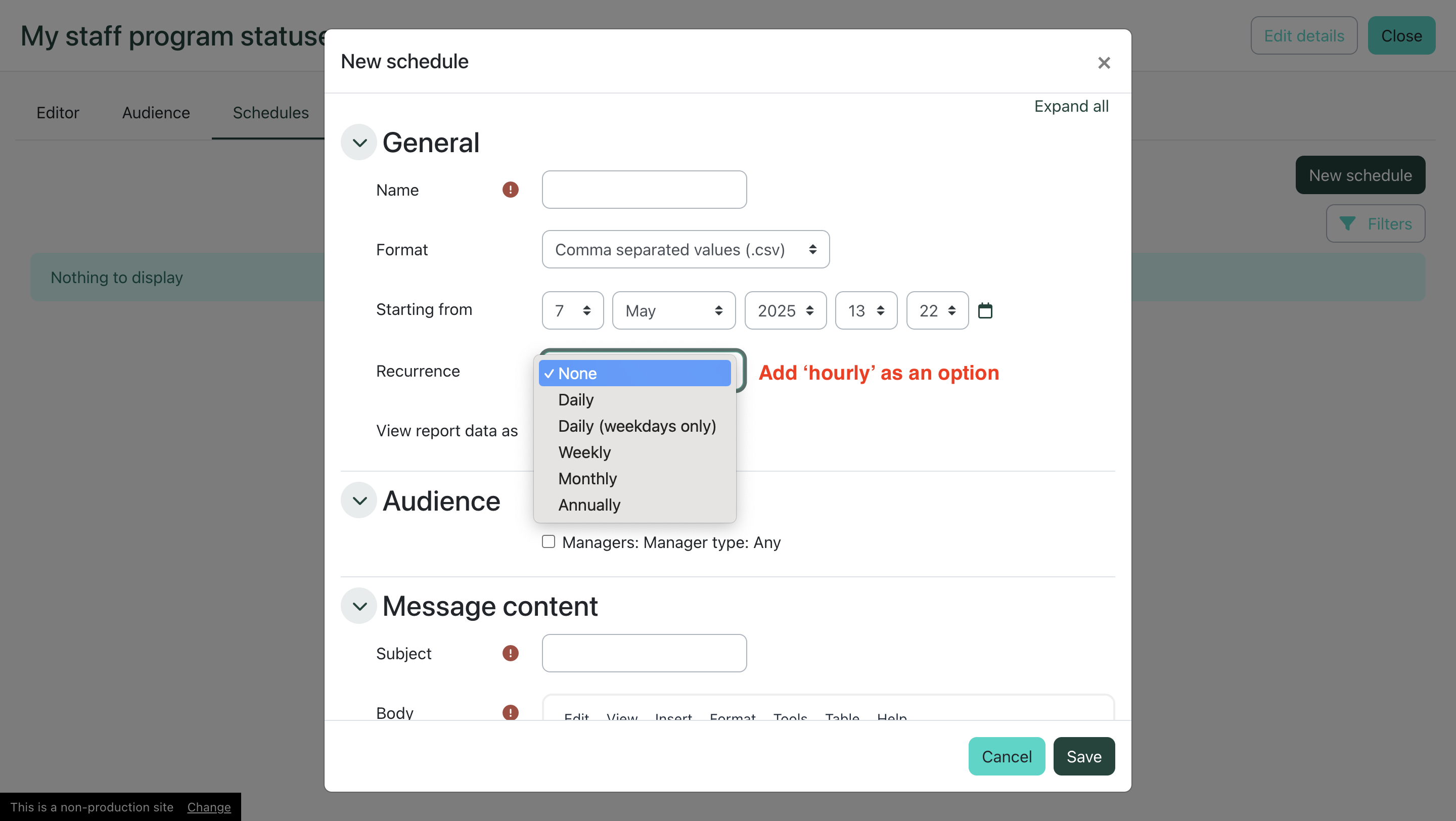1456x821 pixels.
Task: Open the minute dropdown showing 22
Action: [937, 310]
